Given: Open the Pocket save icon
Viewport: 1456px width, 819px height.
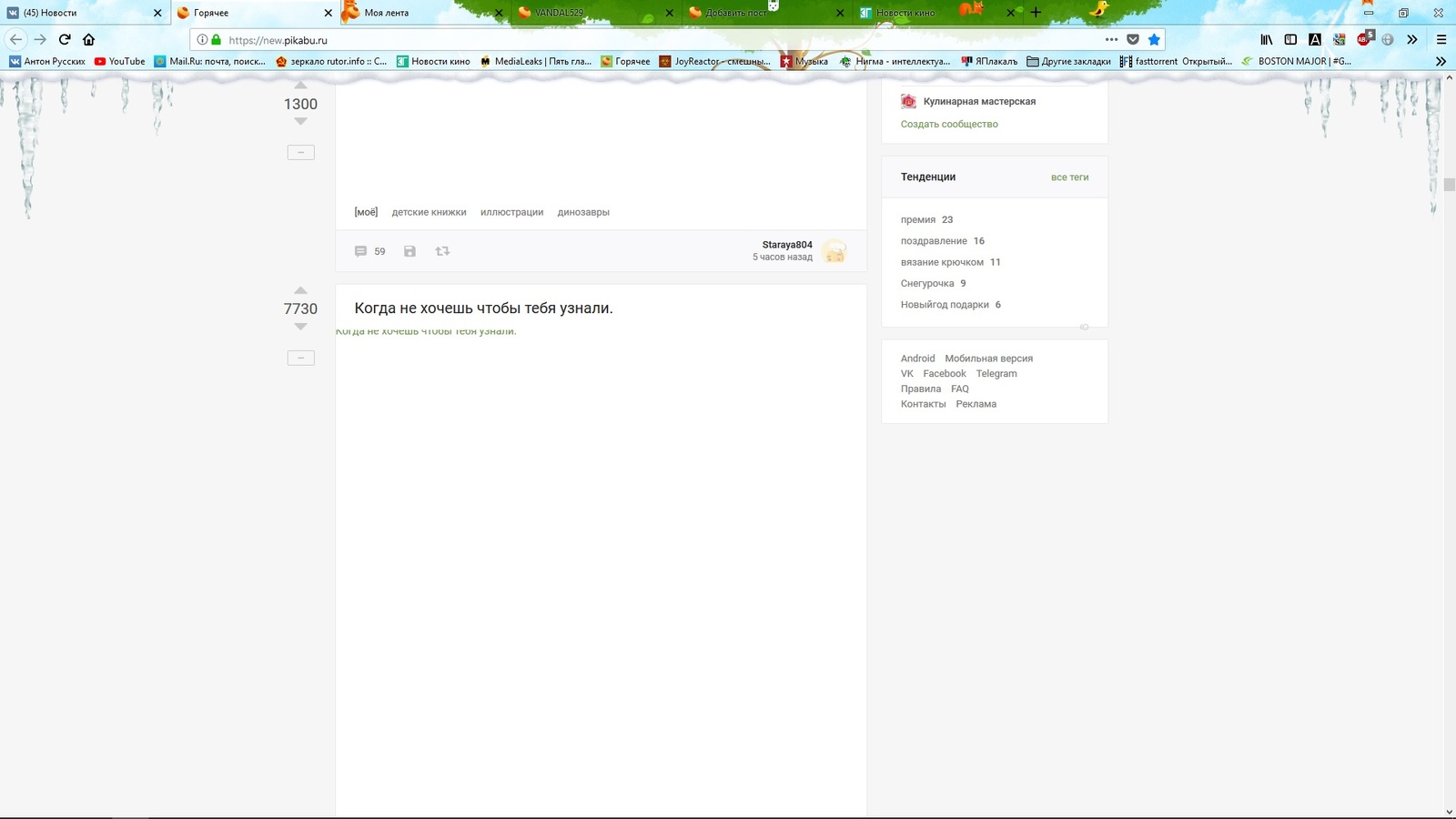Looking at the screenshot, I should point(1133,39).
